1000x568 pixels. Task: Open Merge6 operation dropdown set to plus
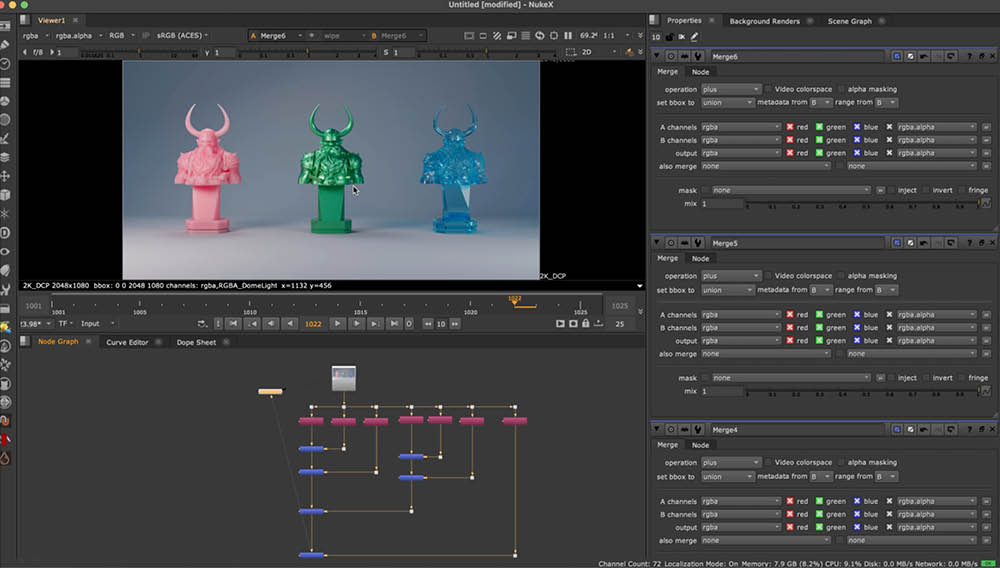[730, 89]
